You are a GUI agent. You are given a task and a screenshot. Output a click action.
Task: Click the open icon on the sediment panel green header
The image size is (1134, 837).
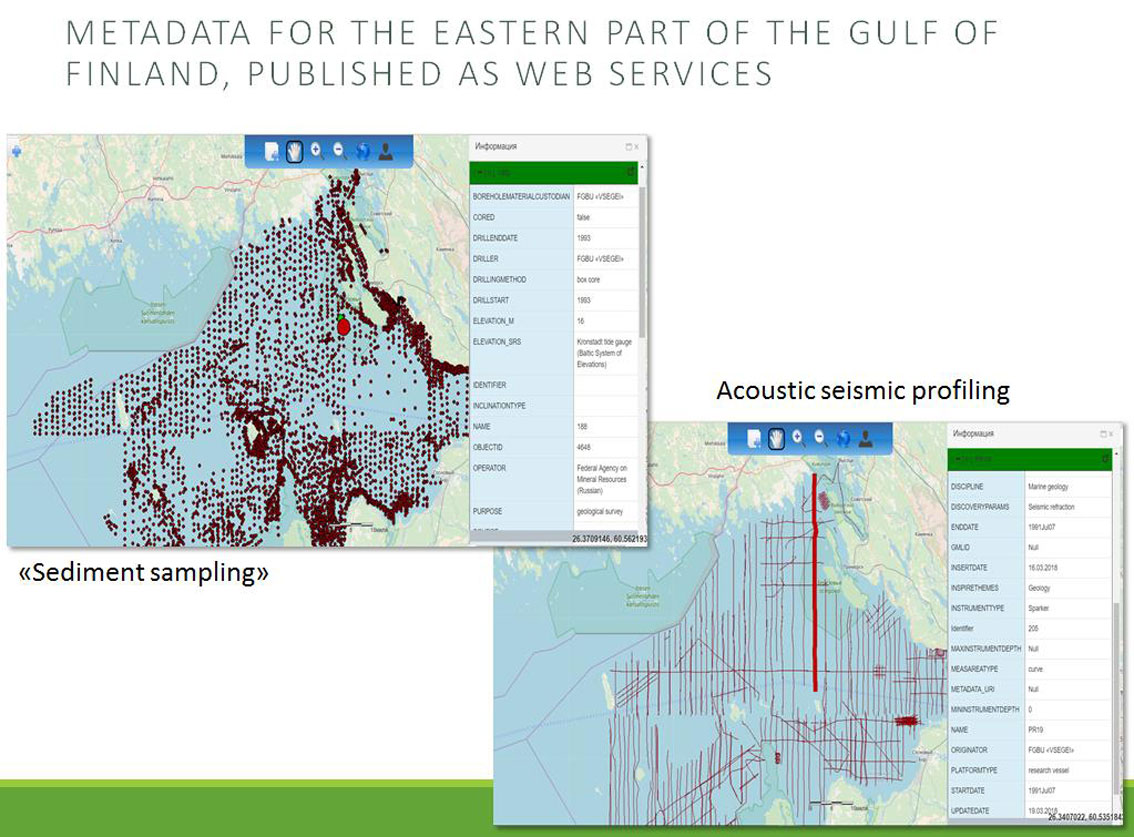631,172
